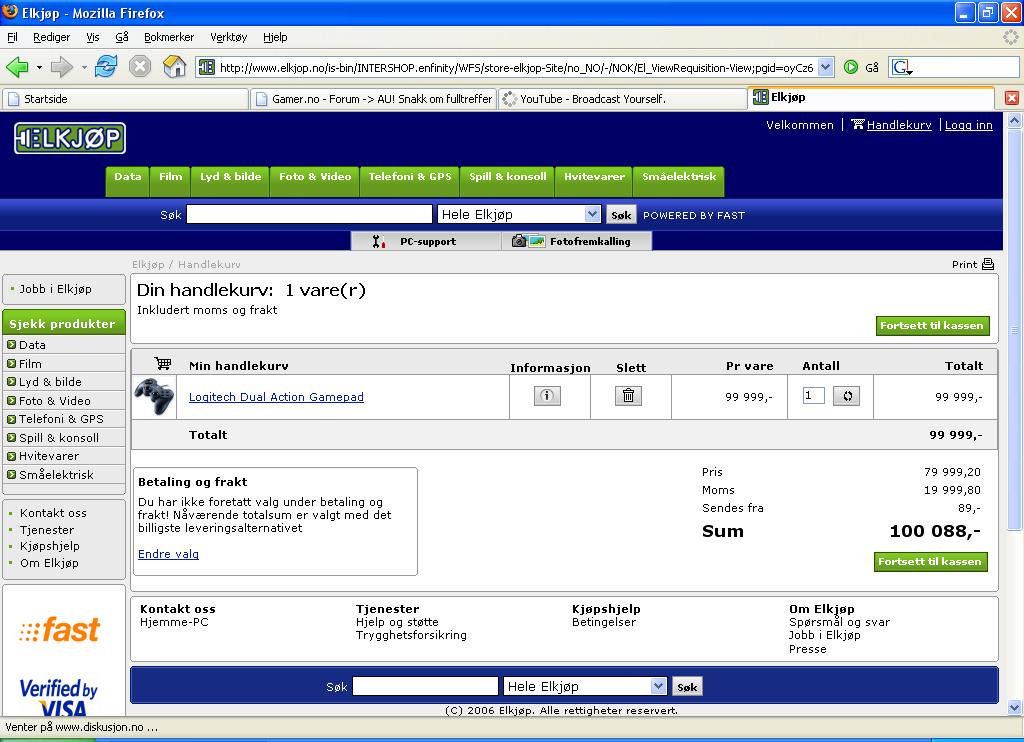Click the Antall quantity input field
Image resolution: width=1024 pixels, height=742 pixels.
813,395
